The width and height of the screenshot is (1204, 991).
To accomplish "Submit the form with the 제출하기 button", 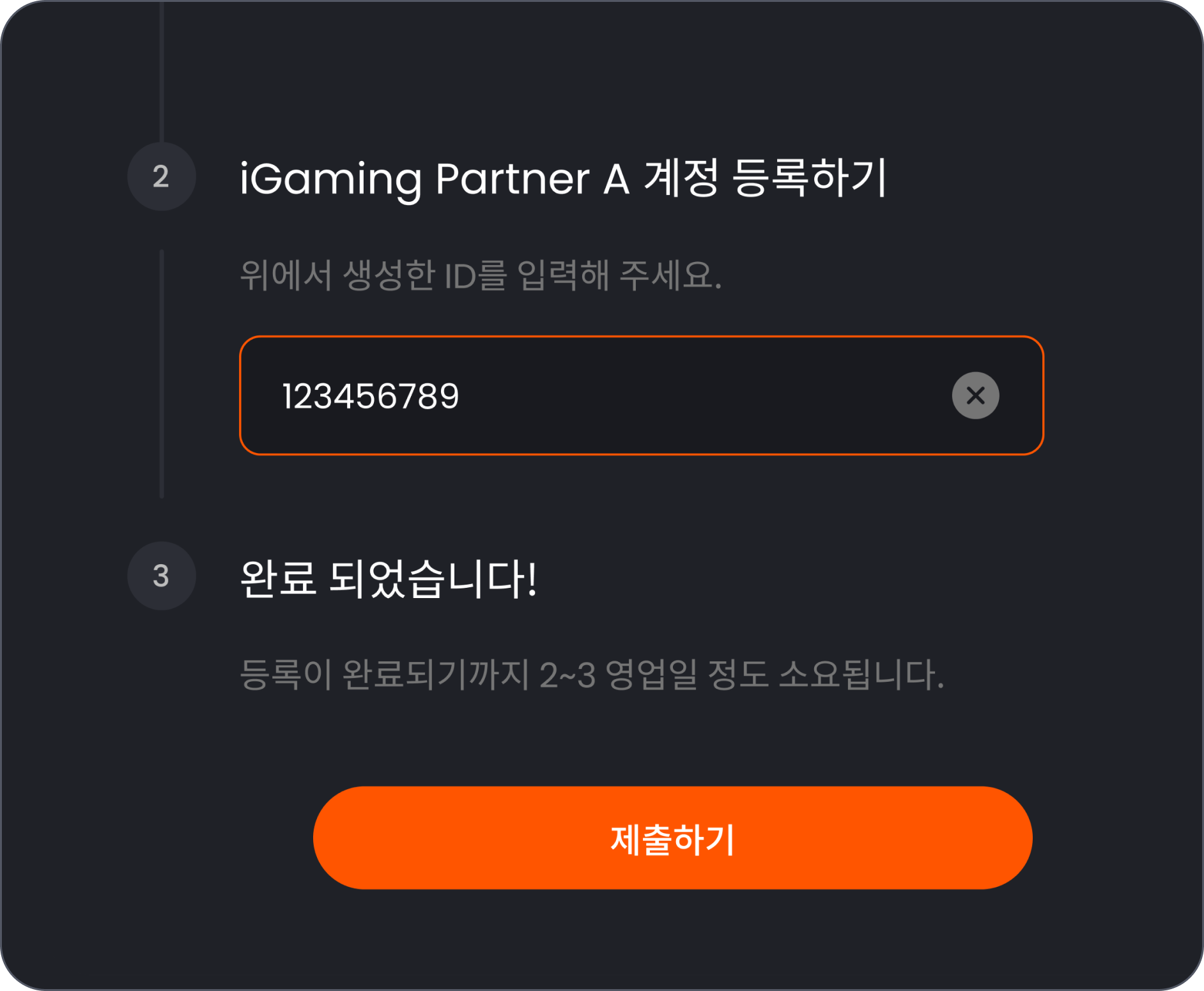I will coord(673,838).
